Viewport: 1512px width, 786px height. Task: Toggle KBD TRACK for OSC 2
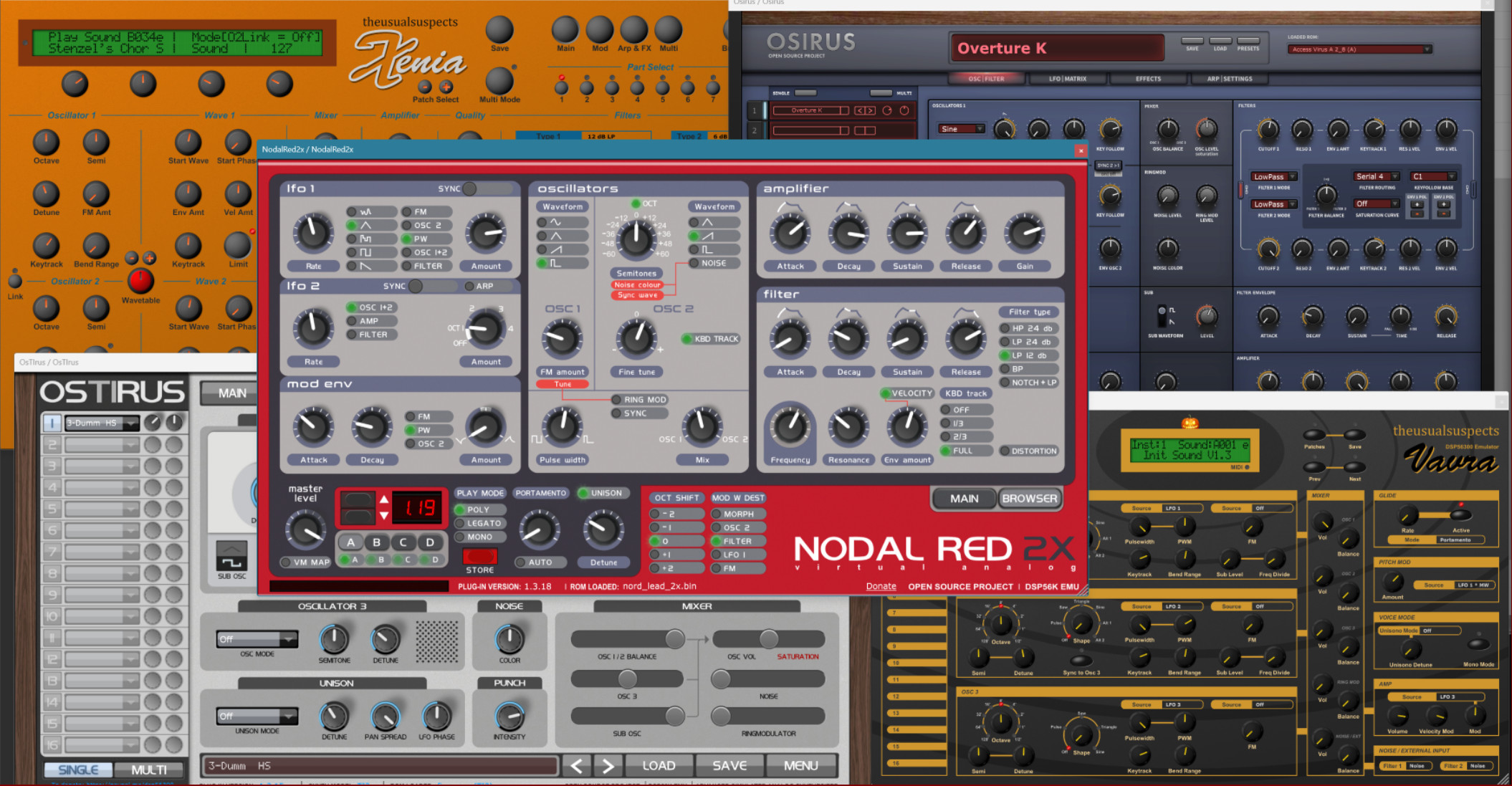click(711, 339)
